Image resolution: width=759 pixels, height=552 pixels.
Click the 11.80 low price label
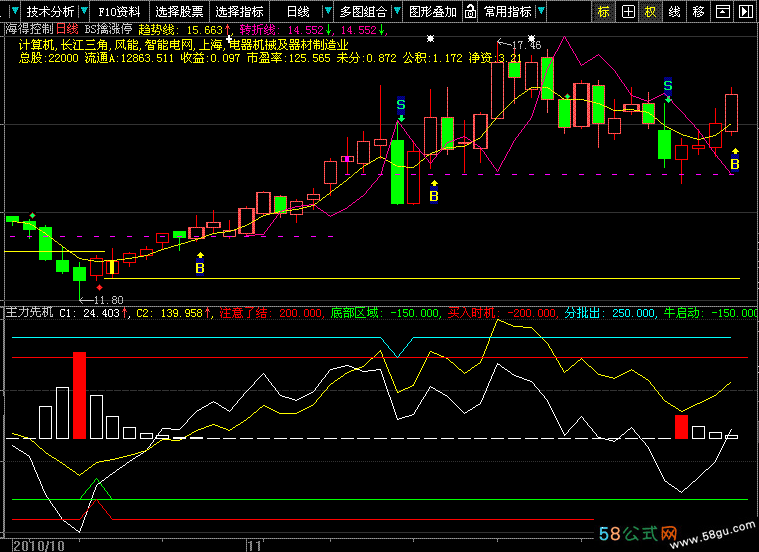tap(108, 300)
